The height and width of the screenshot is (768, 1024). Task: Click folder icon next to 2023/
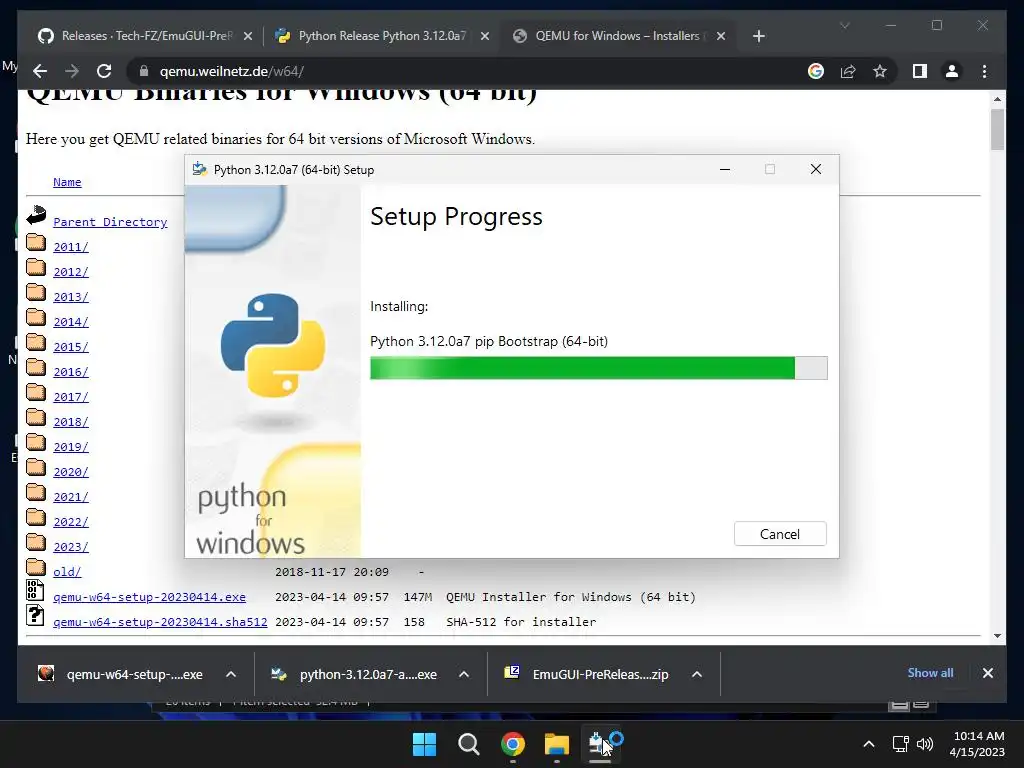36,542
